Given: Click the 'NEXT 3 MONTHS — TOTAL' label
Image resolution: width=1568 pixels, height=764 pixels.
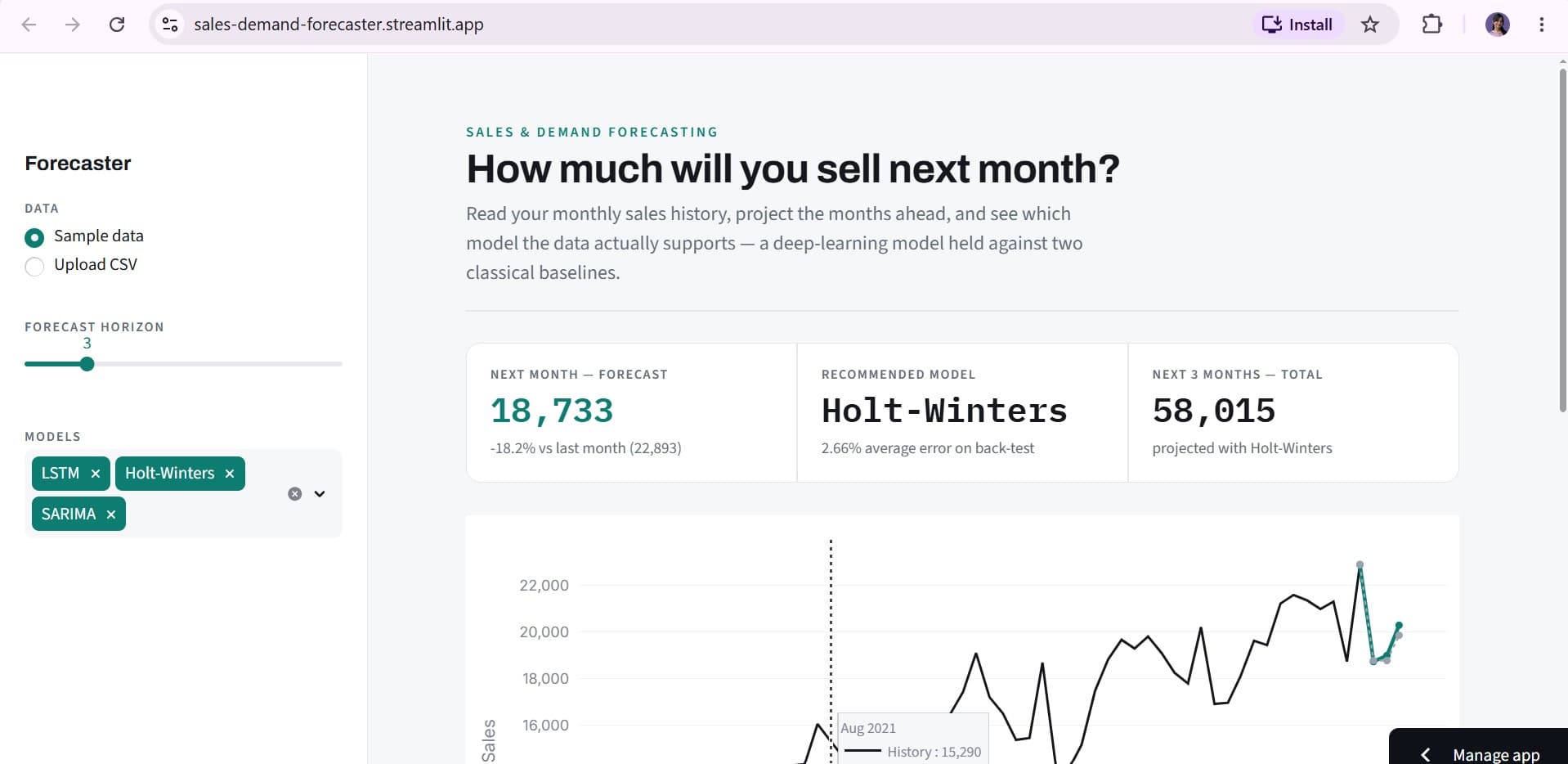Looking at the screenshot, I should (1237, 375).
